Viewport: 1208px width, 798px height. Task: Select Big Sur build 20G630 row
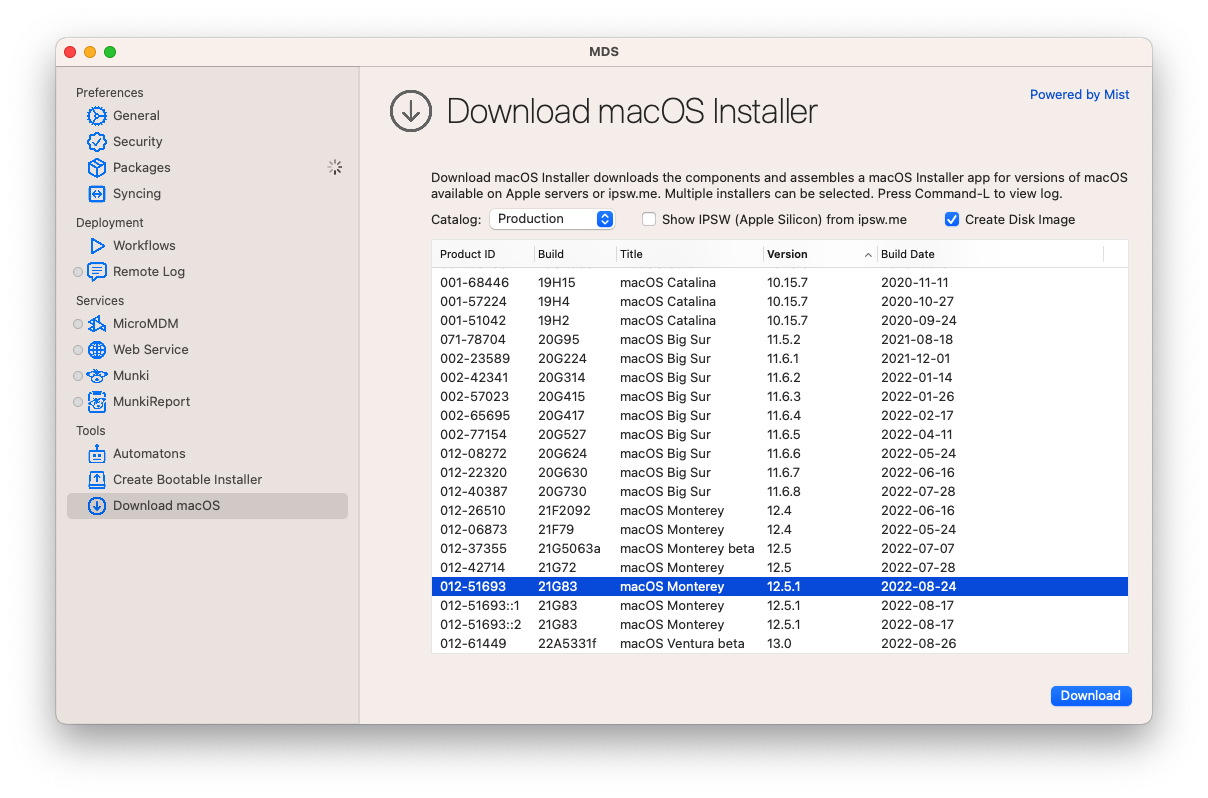click(780, 473)
